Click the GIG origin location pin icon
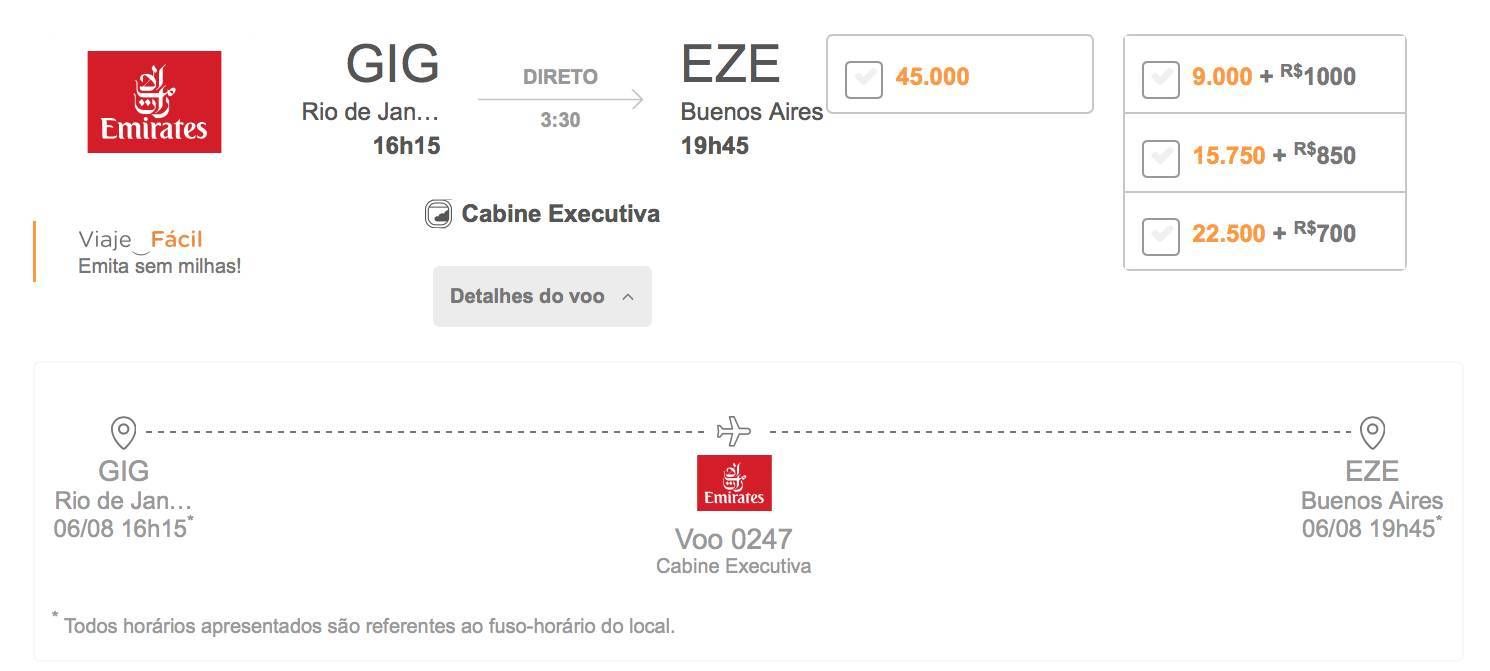The image size is (1490, 671). [123, 433]
